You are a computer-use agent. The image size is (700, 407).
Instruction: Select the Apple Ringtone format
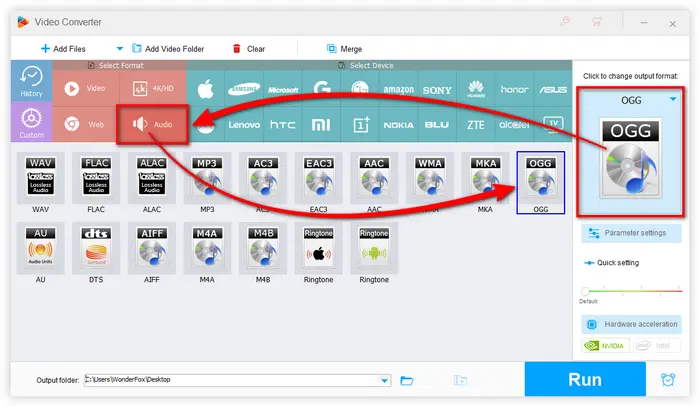click(x=318, y=248)
